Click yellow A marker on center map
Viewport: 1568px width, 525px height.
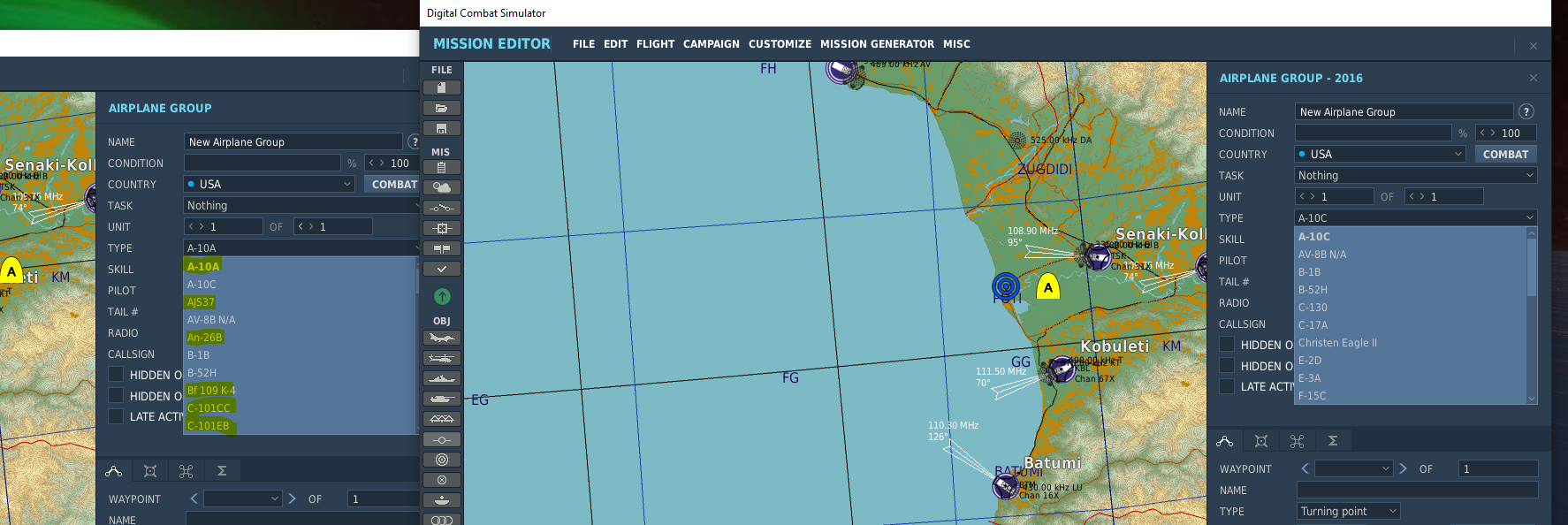pos(1048,286)
